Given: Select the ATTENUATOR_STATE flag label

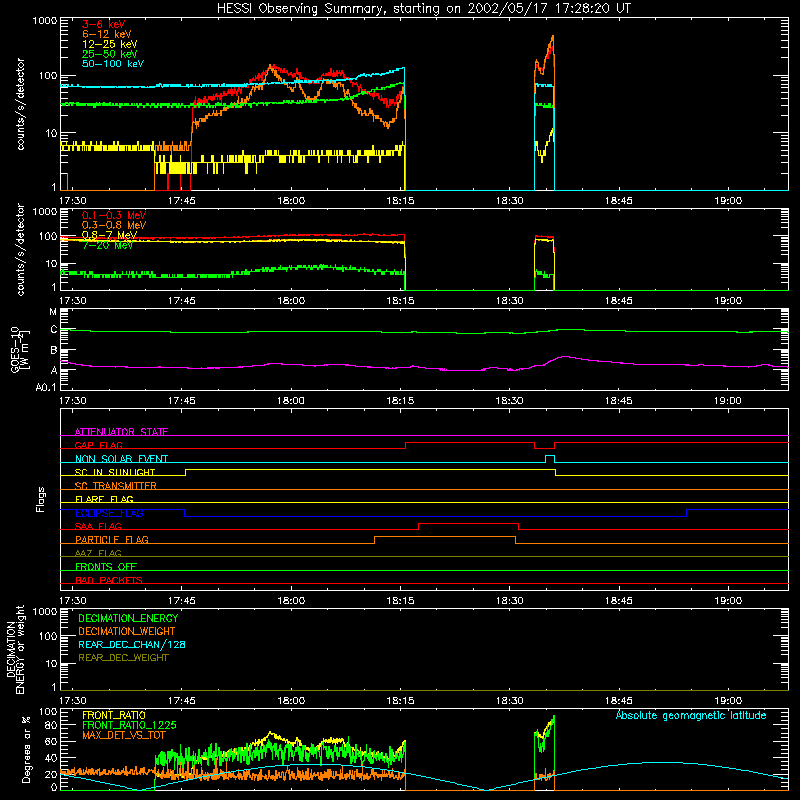Looking at the screenshot, I should [121, 432].
